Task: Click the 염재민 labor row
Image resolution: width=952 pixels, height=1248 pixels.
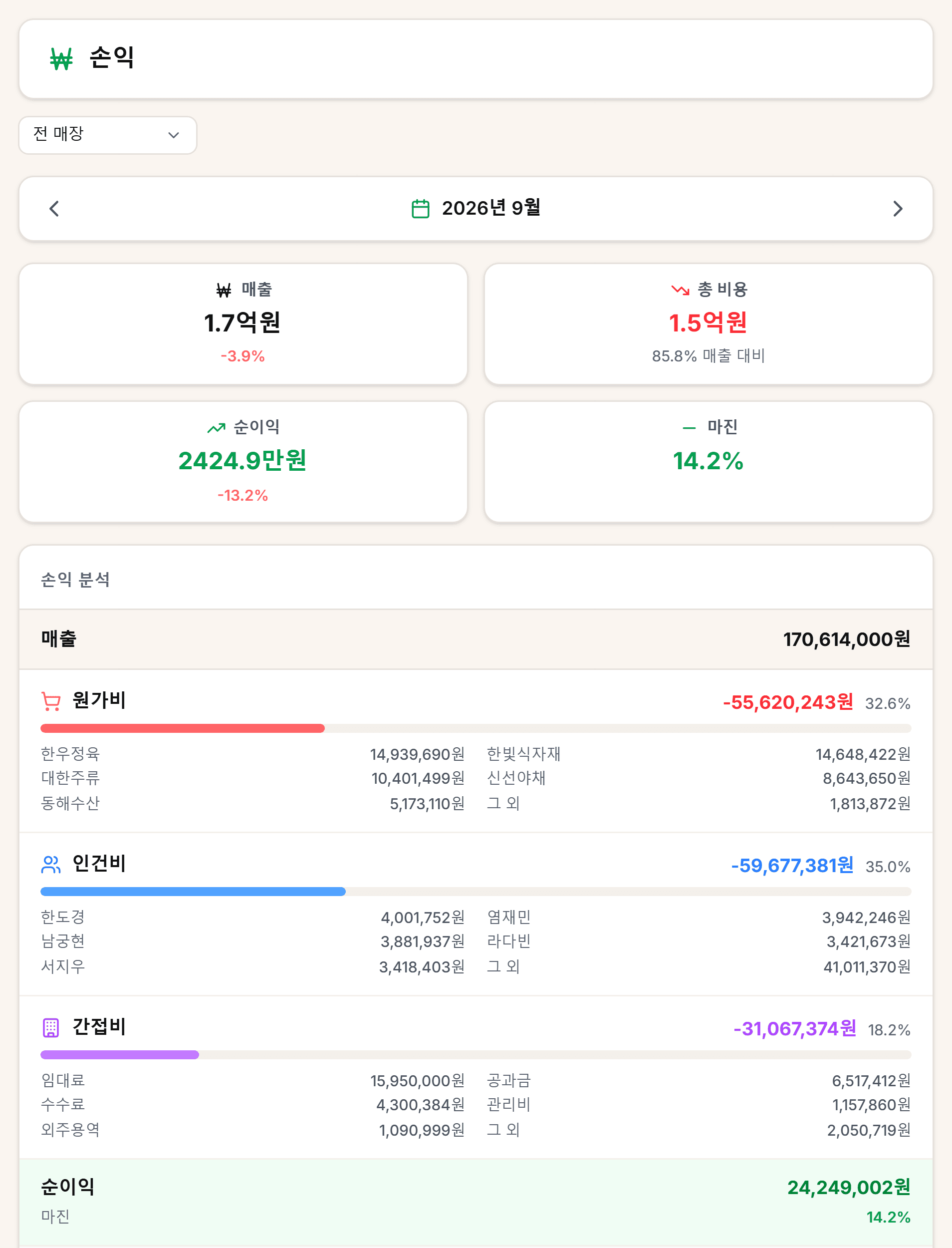Action: coord(699,918)
